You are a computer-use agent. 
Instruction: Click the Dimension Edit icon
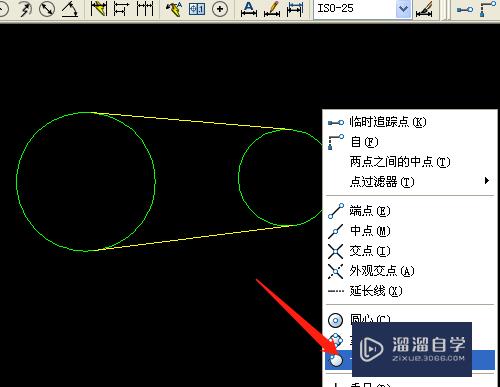coord(249,9)
